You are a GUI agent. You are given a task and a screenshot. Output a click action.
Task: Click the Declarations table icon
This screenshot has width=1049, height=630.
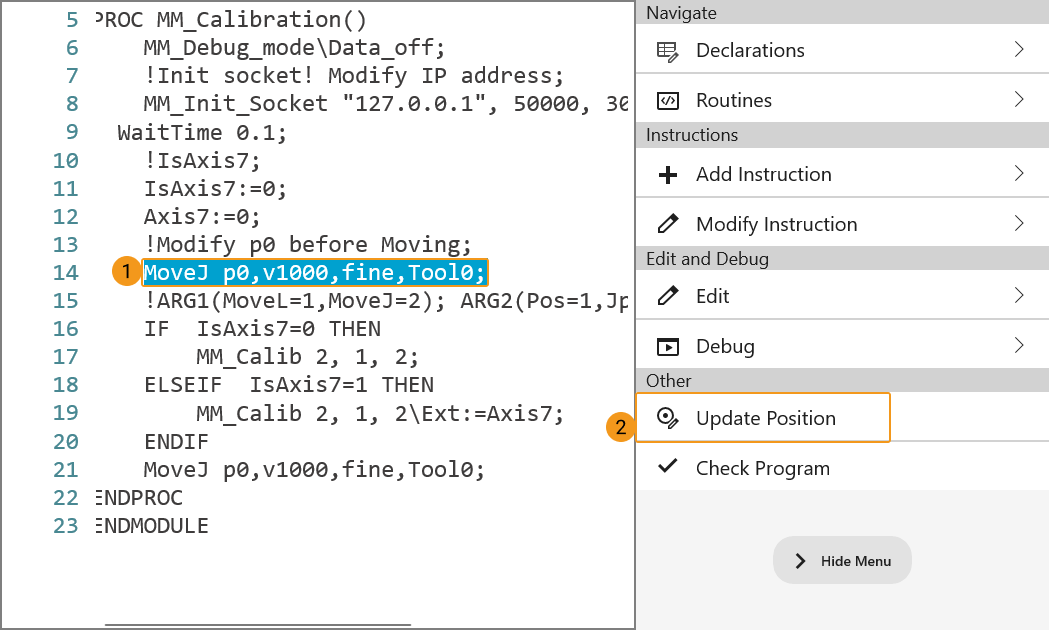point(667,50)
